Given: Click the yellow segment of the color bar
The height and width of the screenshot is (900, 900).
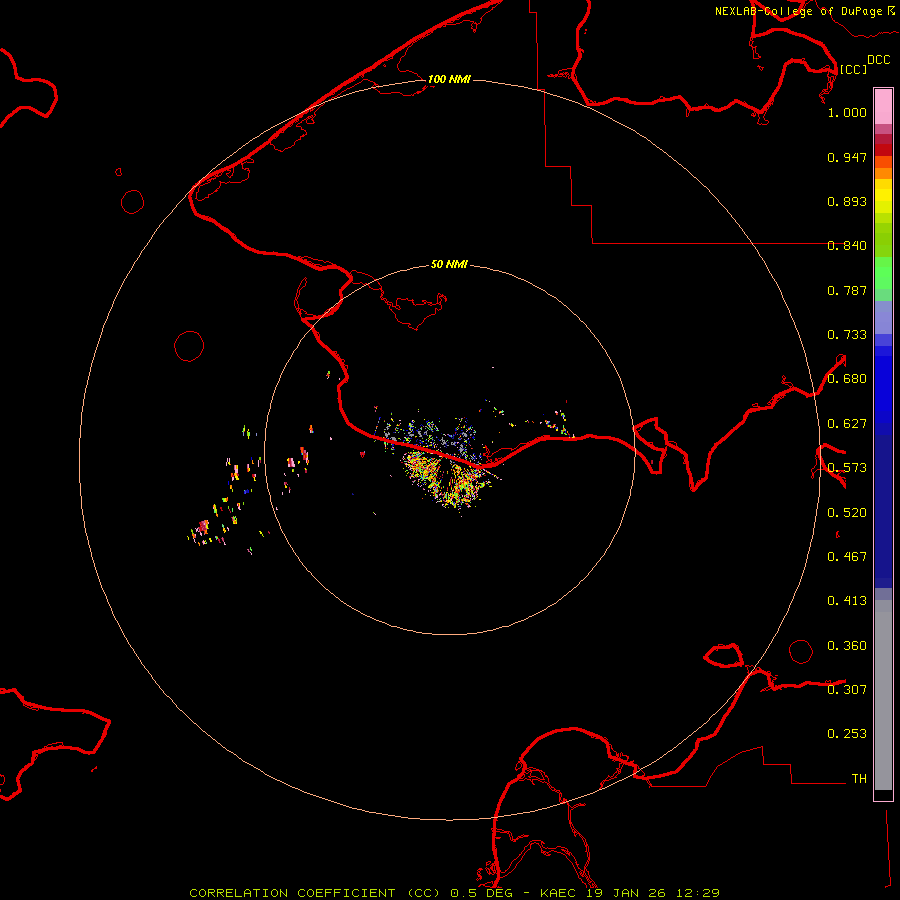Looking at the screenshot, I should tap(883, 196).
